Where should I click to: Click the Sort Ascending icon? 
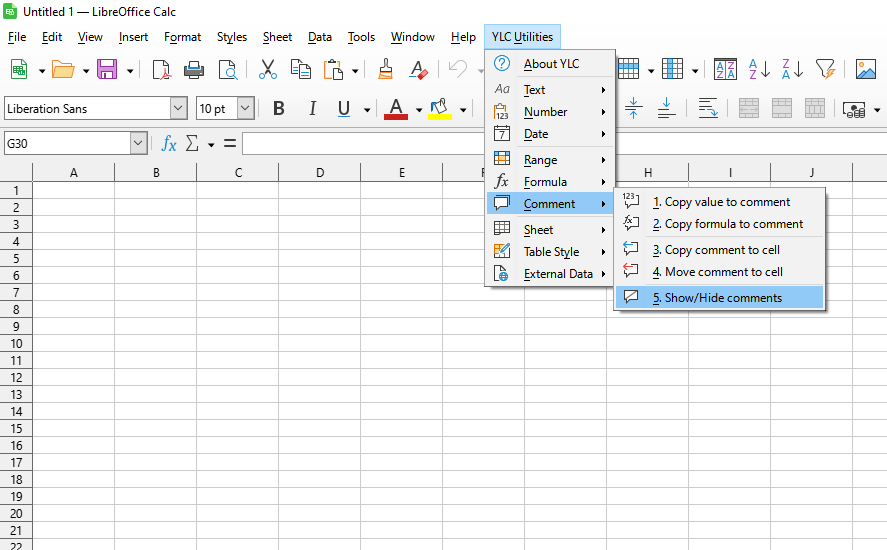tap(759, 69)
